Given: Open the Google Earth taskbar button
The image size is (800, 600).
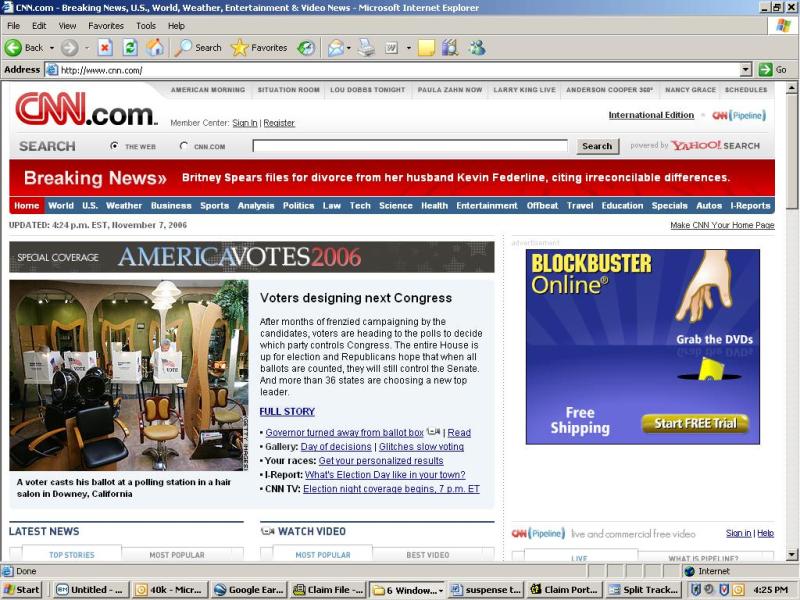Looking at the screenshot, I should point(248,590).
